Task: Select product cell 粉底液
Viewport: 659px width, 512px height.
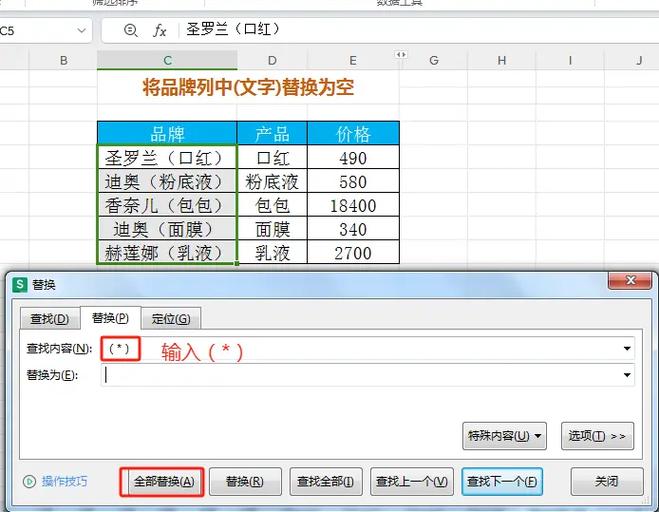Action: [272, 181]
